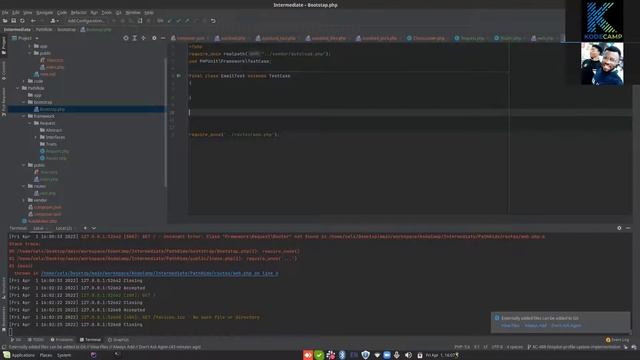Viewport: 640px width, 360px height.
Task: Switch to composer.json editor tab
Action: tap(190, 38)
